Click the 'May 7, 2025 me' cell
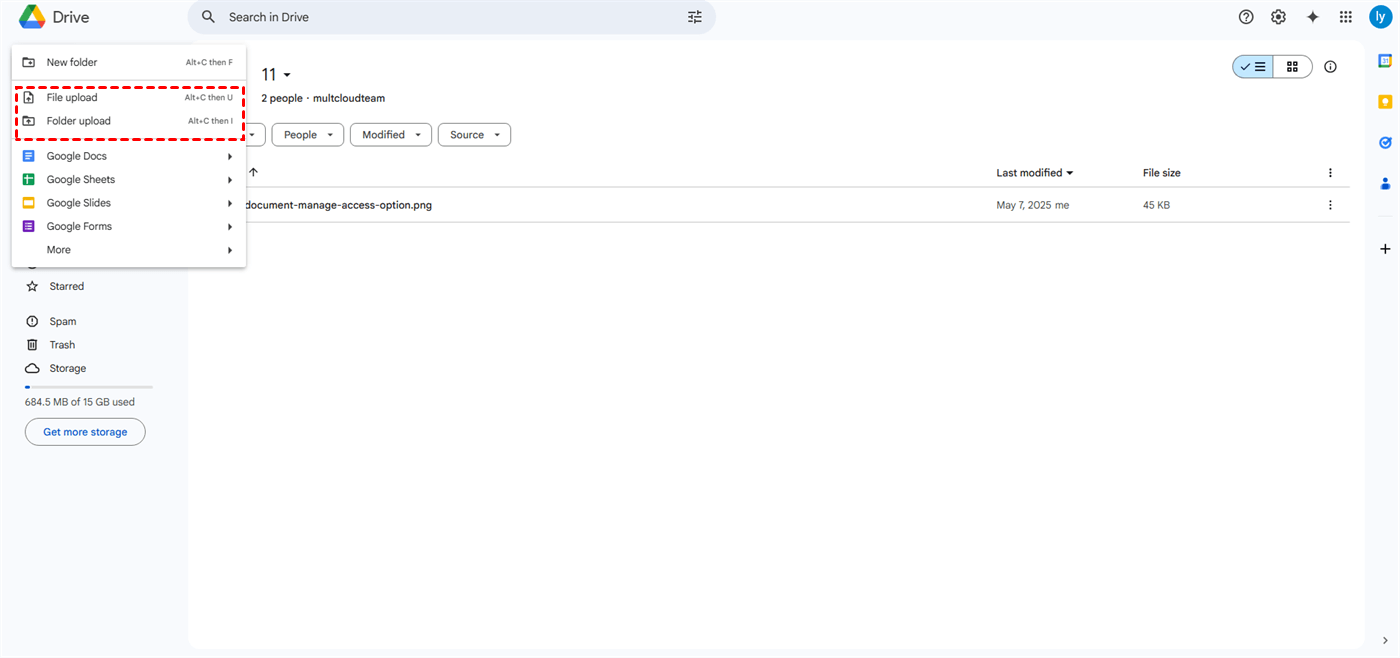Viewport: 1400px width, 658px height. [1033, 205]
